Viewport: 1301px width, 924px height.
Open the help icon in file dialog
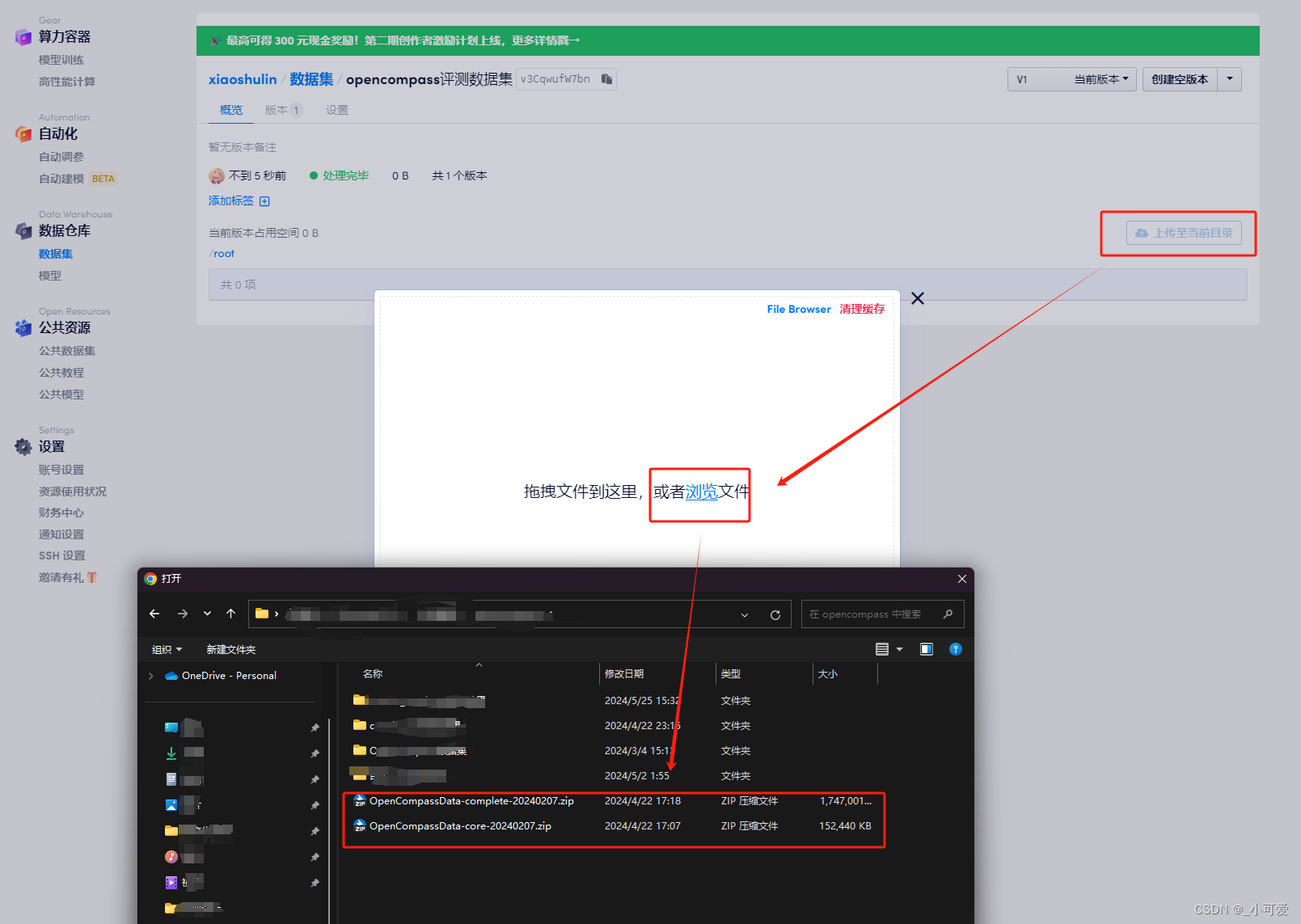(x=955, y=648)
